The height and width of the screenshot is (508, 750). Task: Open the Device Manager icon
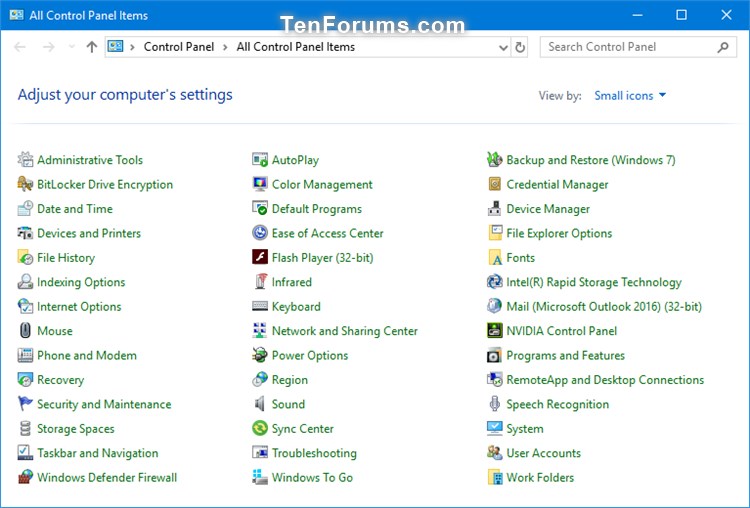(x=494, y=209)
